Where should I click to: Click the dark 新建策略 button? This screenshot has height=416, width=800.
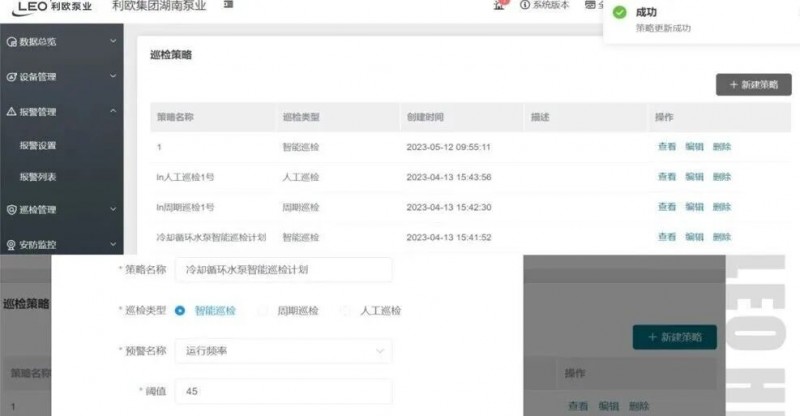pyautogui.click(x=753, y=85)
